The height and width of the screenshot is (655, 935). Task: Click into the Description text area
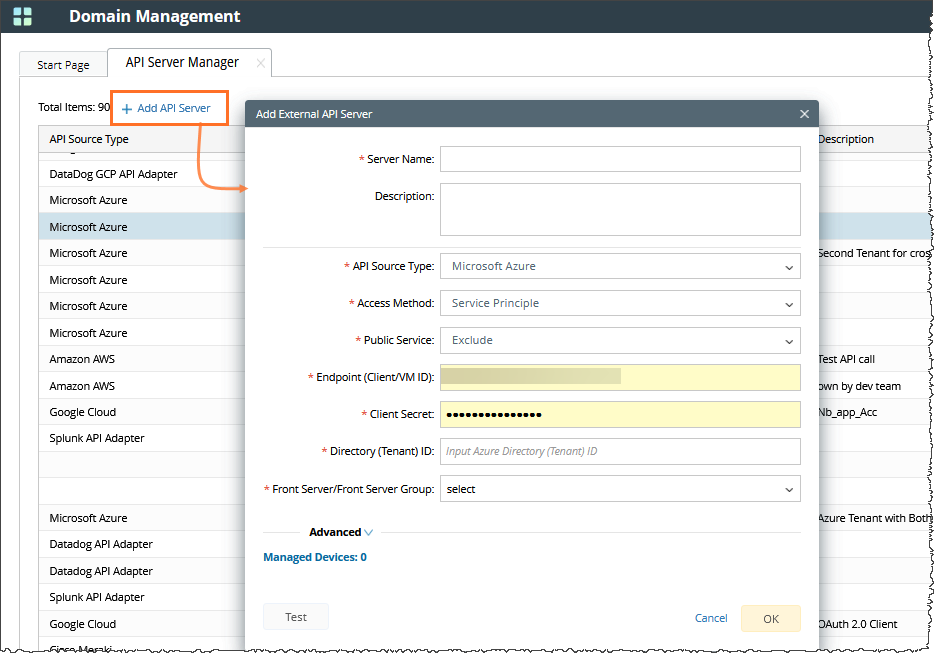[620, 209]
